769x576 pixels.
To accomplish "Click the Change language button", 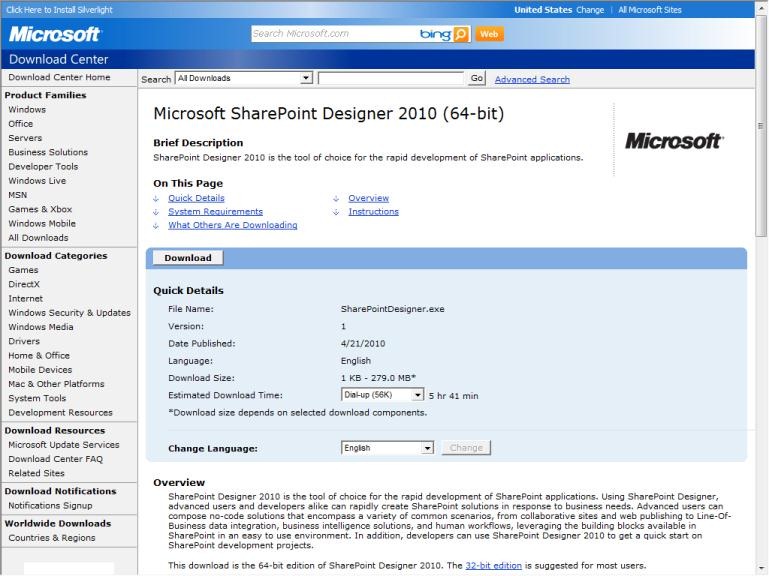I will pos(466,448).
